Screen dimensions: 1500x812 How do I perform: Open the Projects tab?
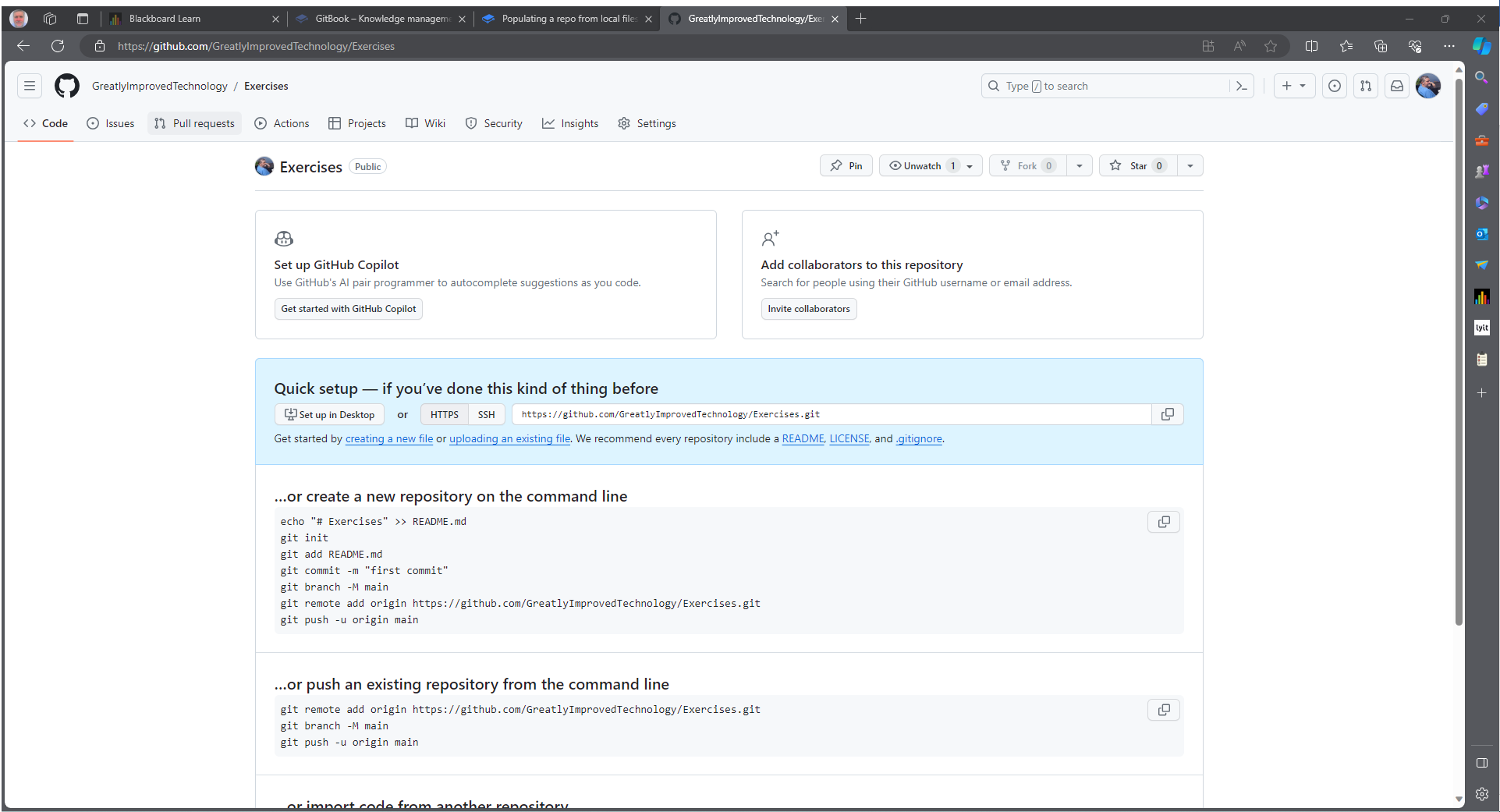[357, 123]
